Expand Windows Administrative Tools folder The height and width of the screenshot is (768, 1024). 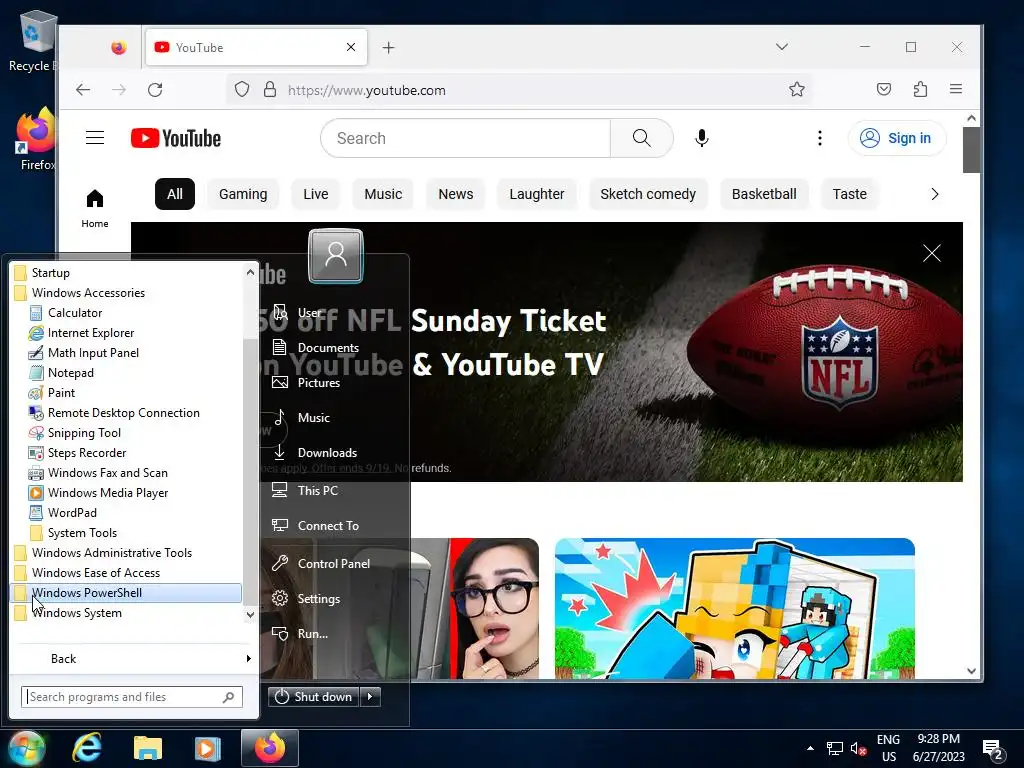[103, 553]
